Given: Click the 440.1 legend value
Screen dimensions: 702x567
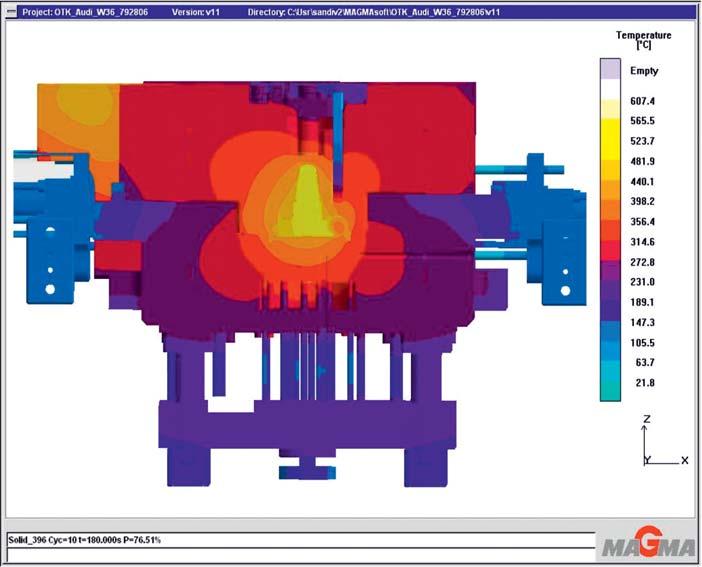Looking at the screenshot, I should [x=642, y=181].
